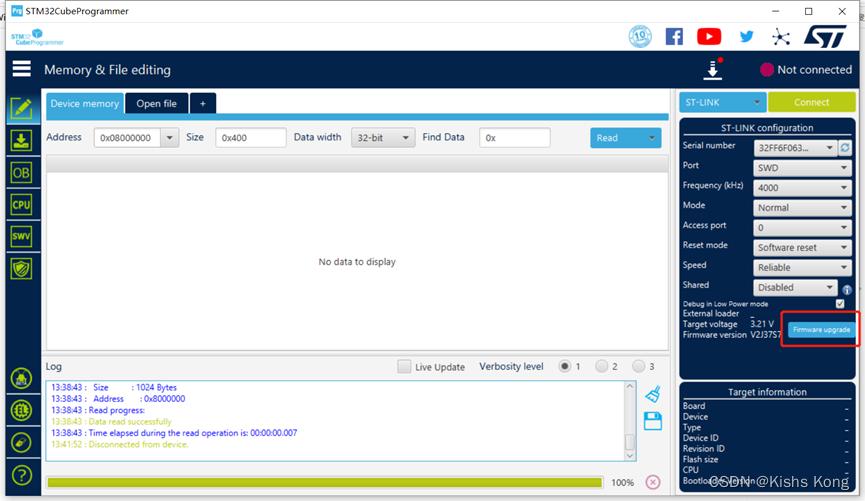The image size is (865, 501).
Task: Expand the Address dropdown arrow
Action: [x=169, y=137]
